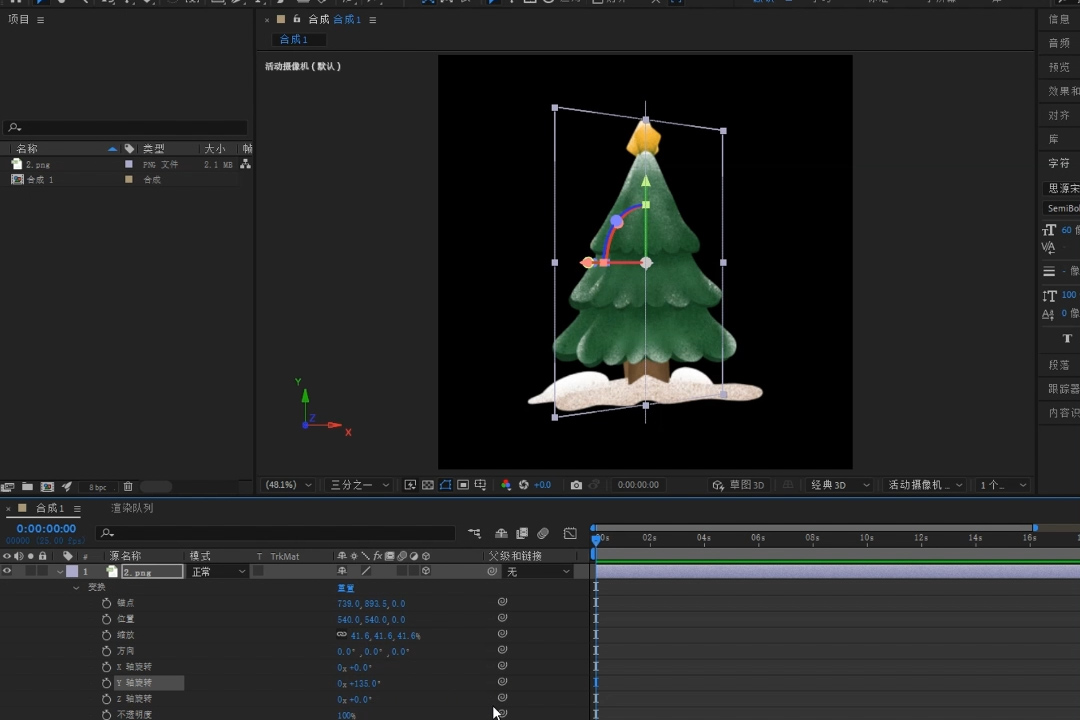Click the motion blur enable icon in timeline
The height and width of the screenshot is (720, 1080).
click(543, 534)
